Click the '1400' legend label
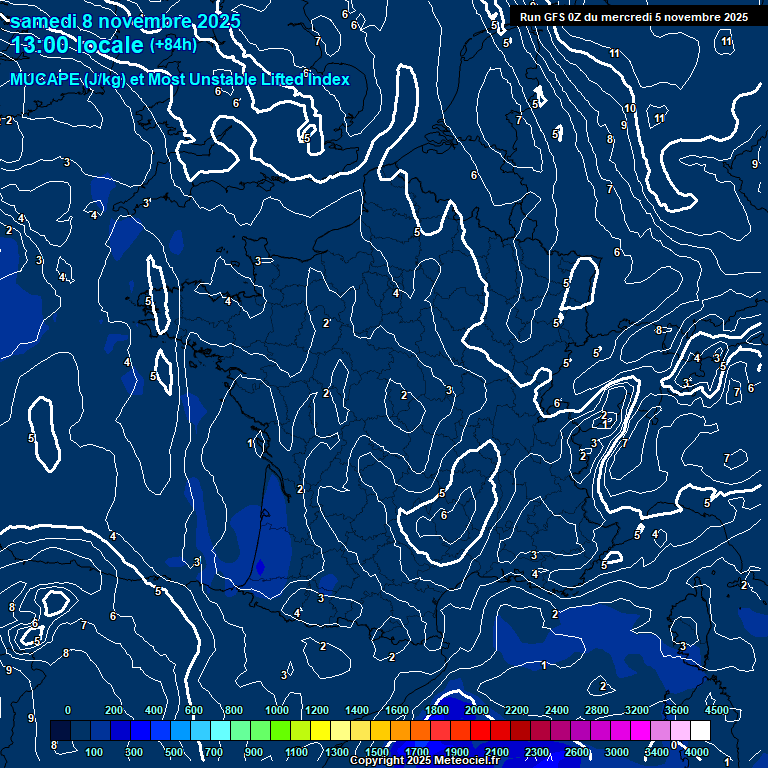Image resolution: width=768 pixels, height=768 pixels. [357, 710]
